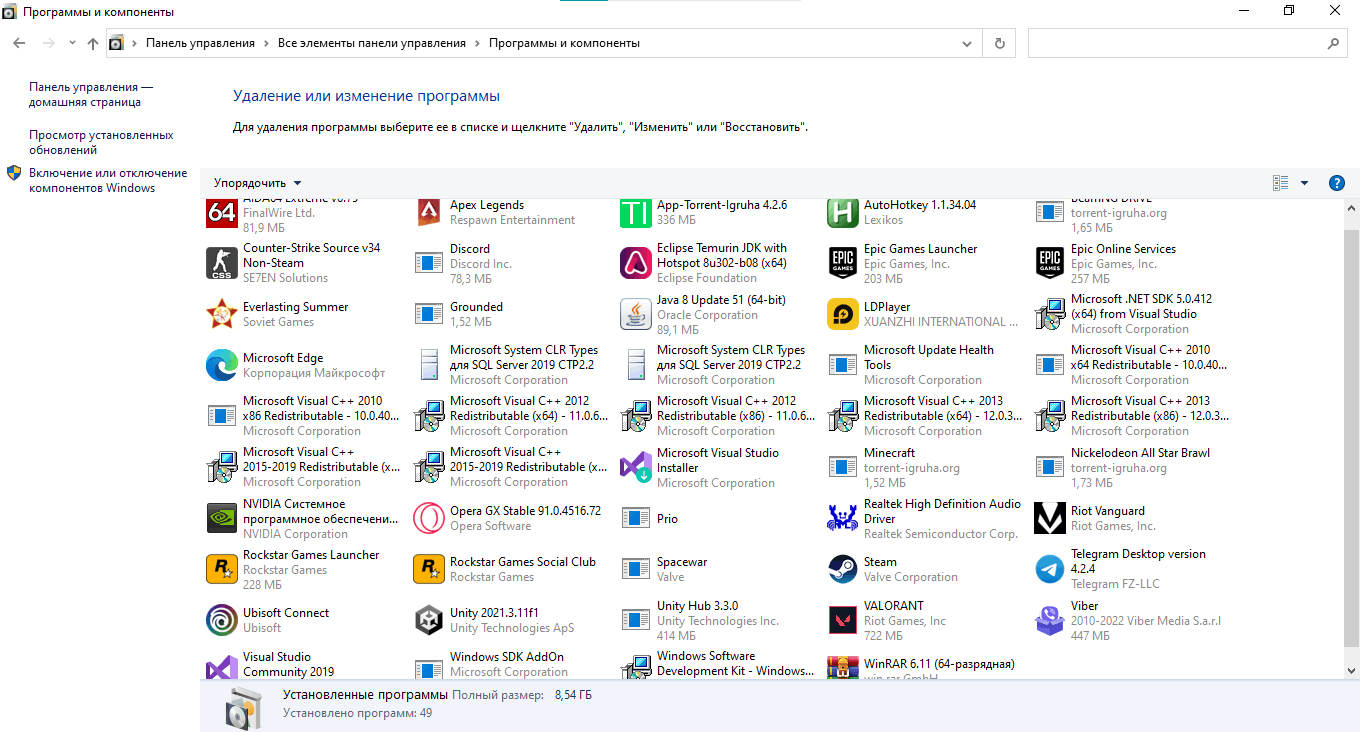Click the Opera GX Stable icon
The width and height of the screenshot is (1360, 732).
[x=429, y=518]
